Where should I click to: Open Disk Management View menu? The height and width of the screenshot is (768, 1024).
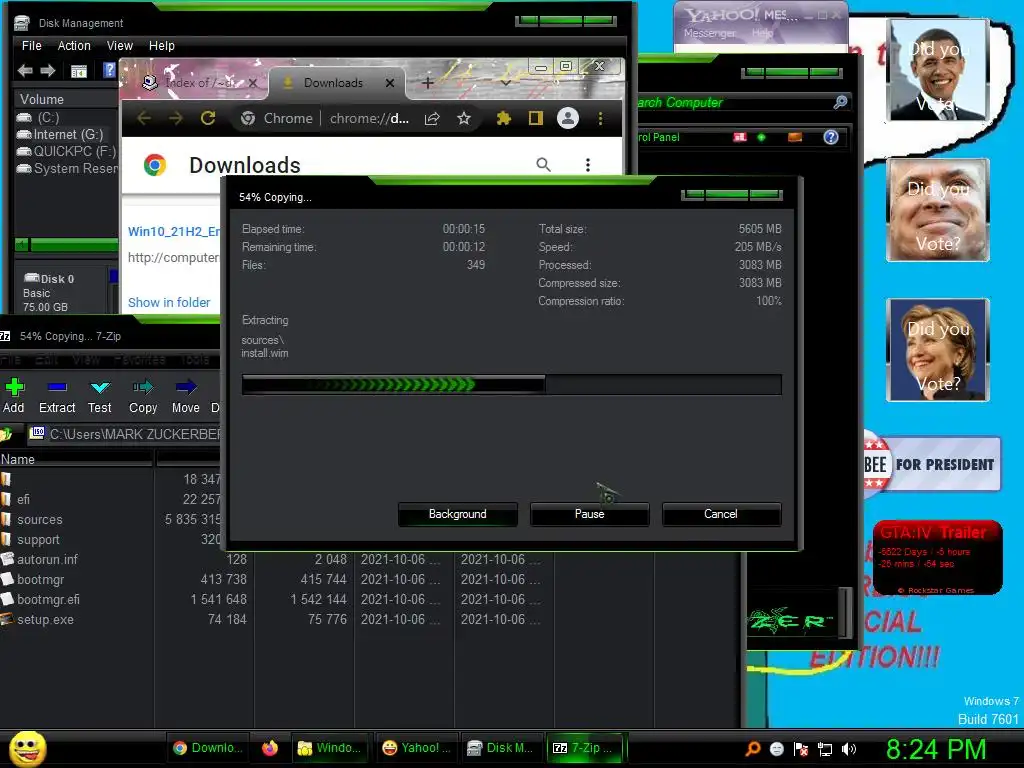click(x=120, y=46)
